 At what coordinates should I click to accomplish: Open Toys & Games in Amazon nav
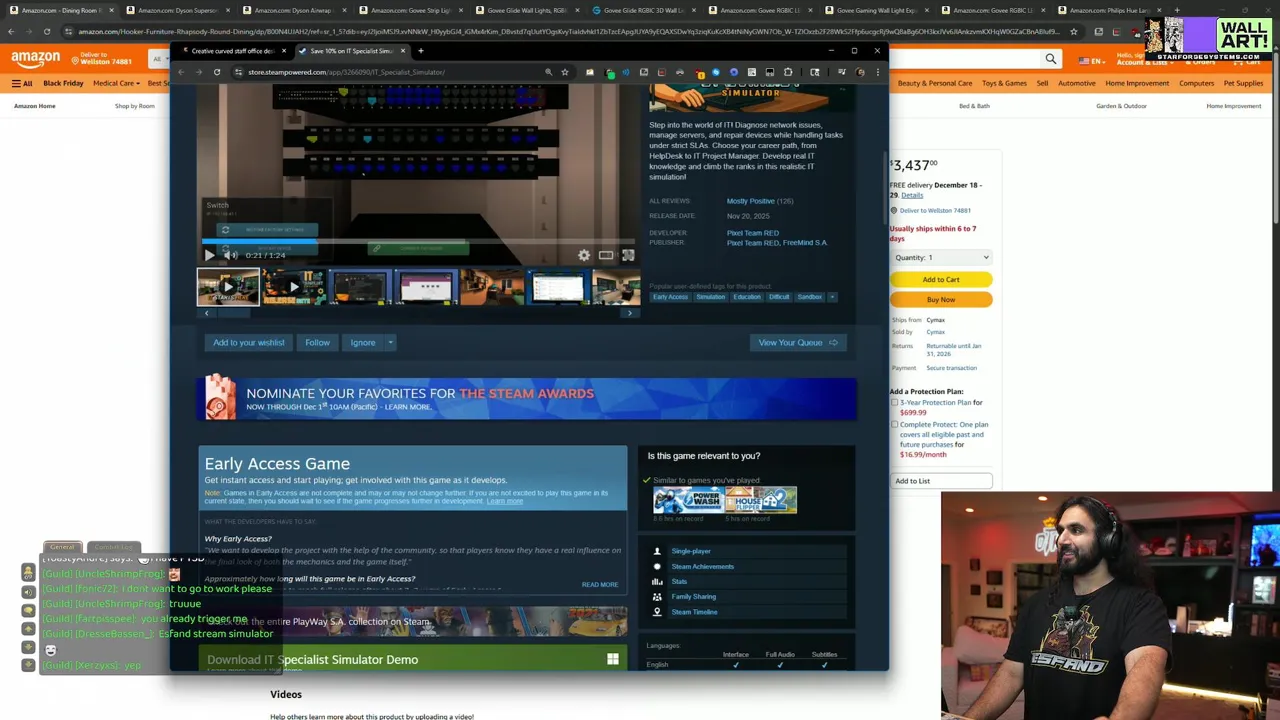click(1004, 83)
